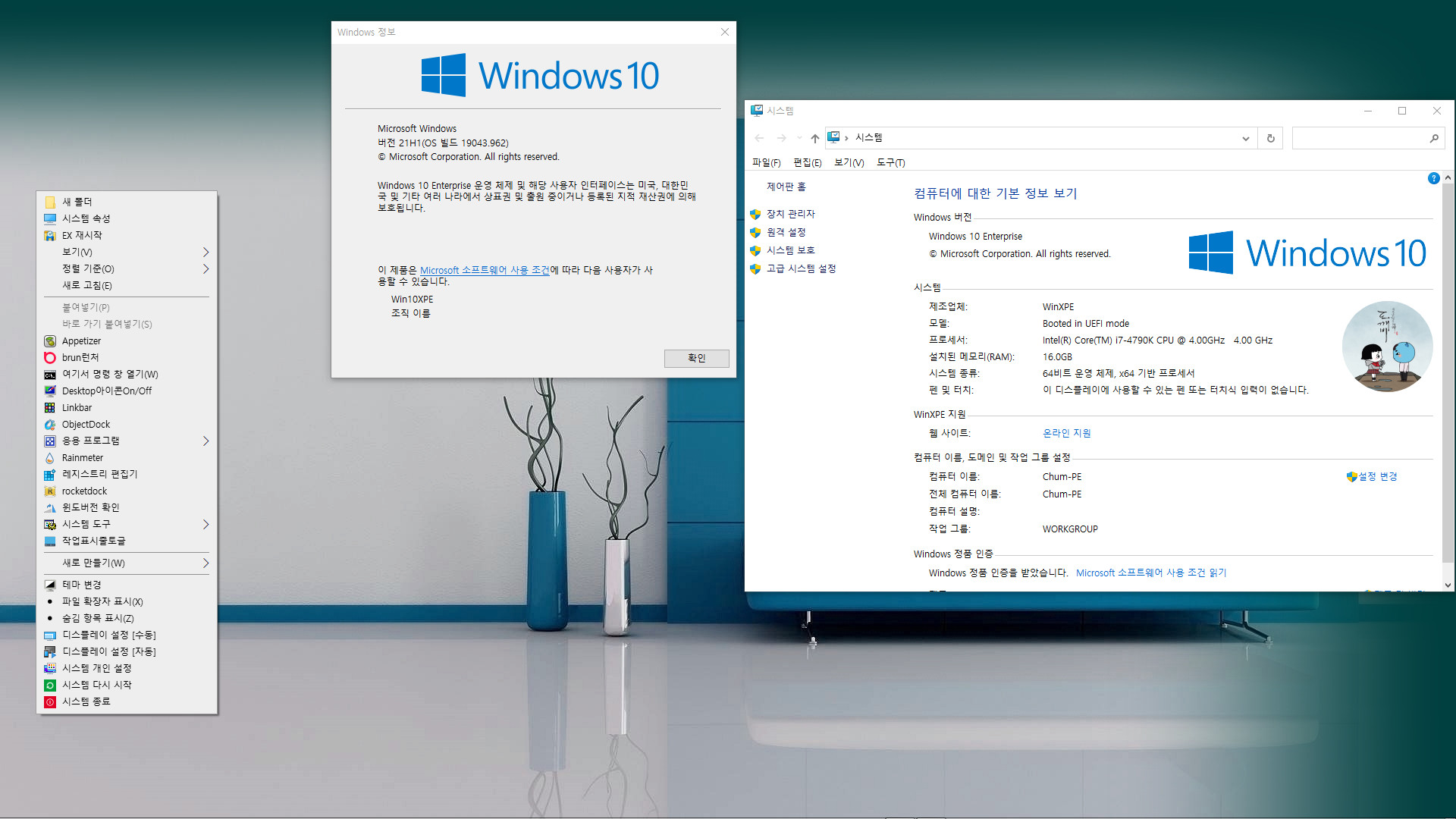Expand the New submenu arrow
The image size is (1456, 819).
pyautogui.click(x=206, y=563)
